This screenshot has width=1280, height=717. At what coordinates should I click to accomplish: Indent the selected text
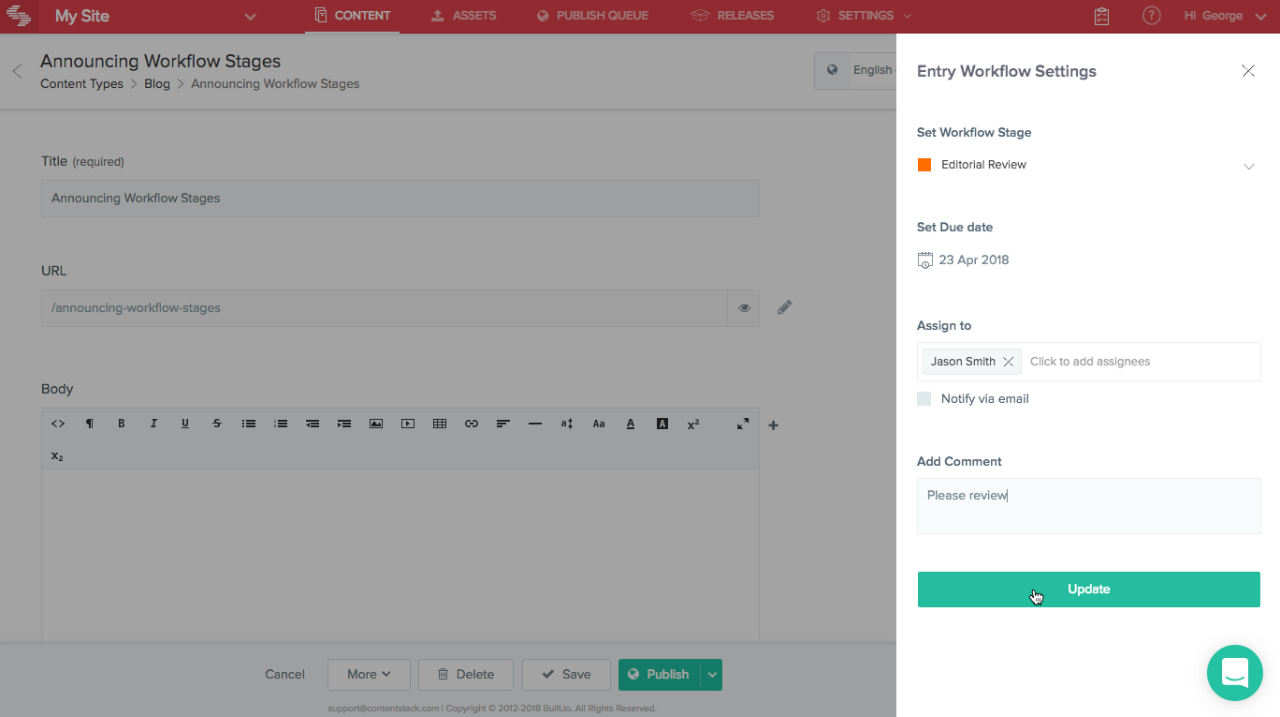(344, 424)
